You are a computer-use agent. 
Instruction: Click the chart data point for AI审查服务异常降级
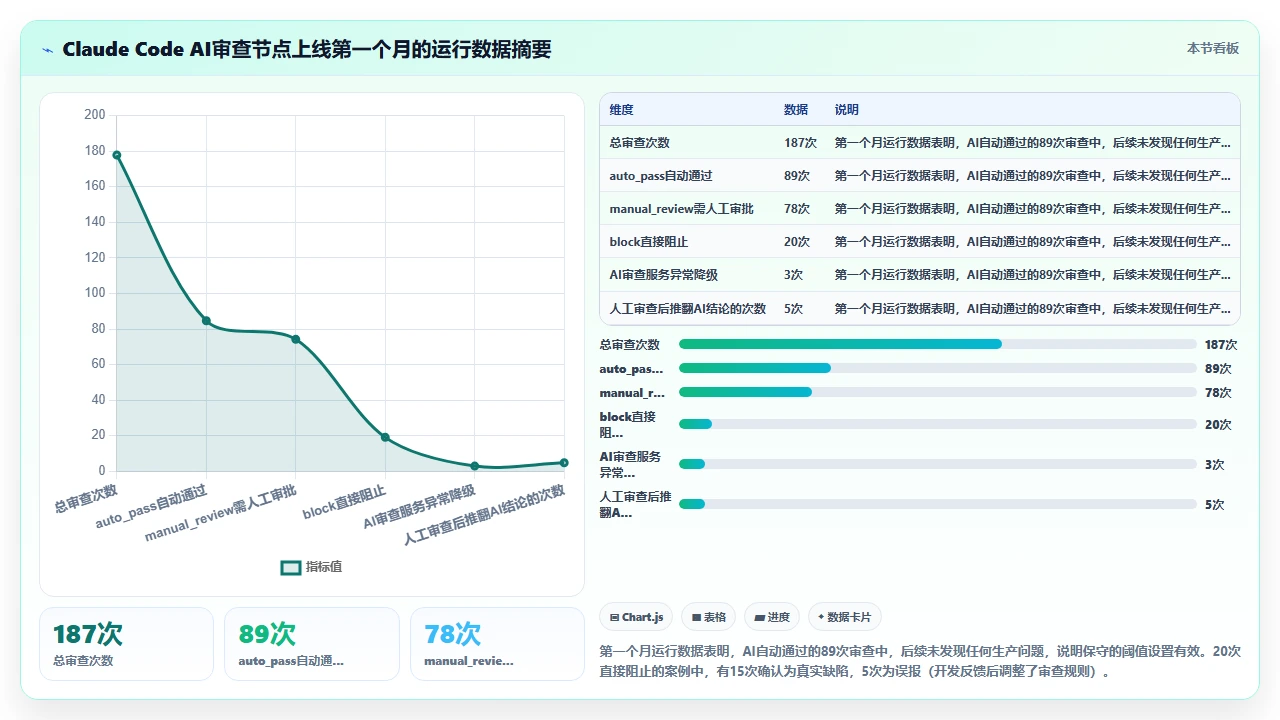475,466
